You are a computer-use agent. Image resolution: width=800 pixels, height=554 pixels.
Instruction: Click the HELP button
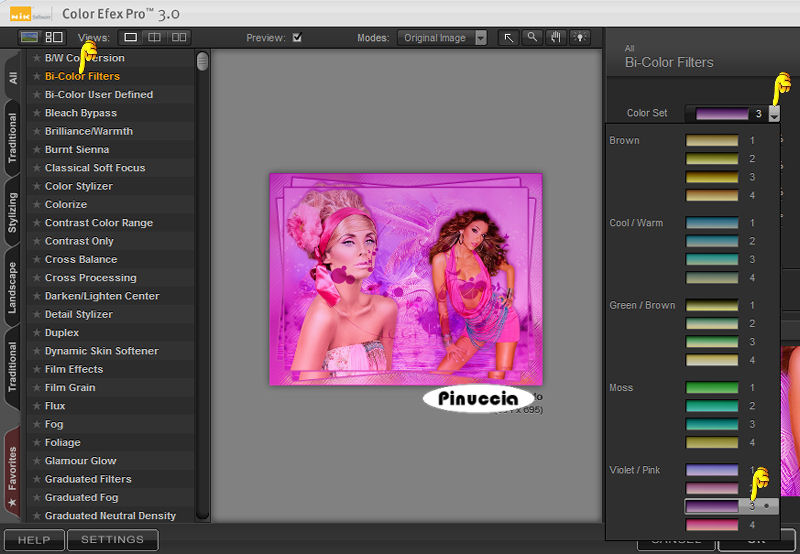click(34, 540)
